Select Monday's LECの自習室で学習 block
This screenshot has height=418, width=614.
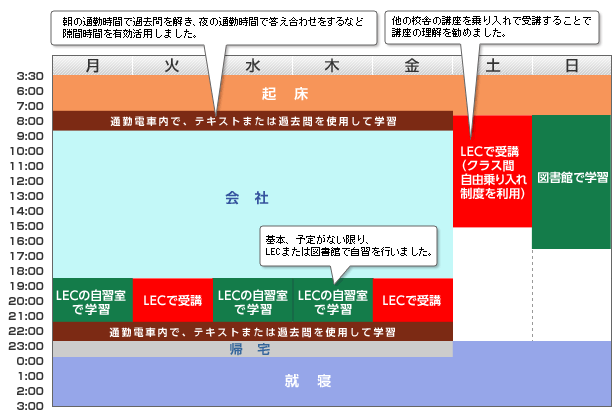click(x=93, y=300)
